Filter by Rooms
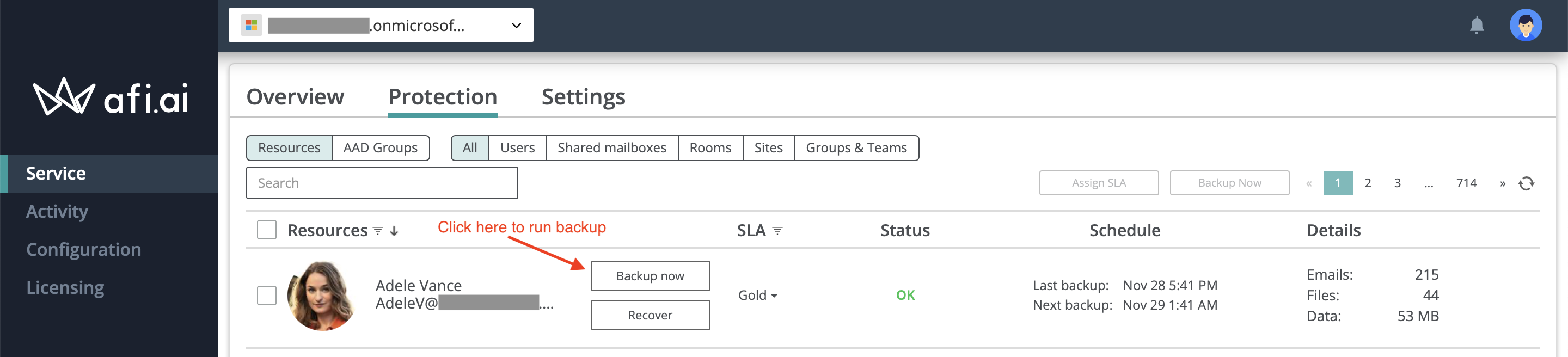This screenshot has width=1568, height=357. pyautogui.click(x=710, y=148)
